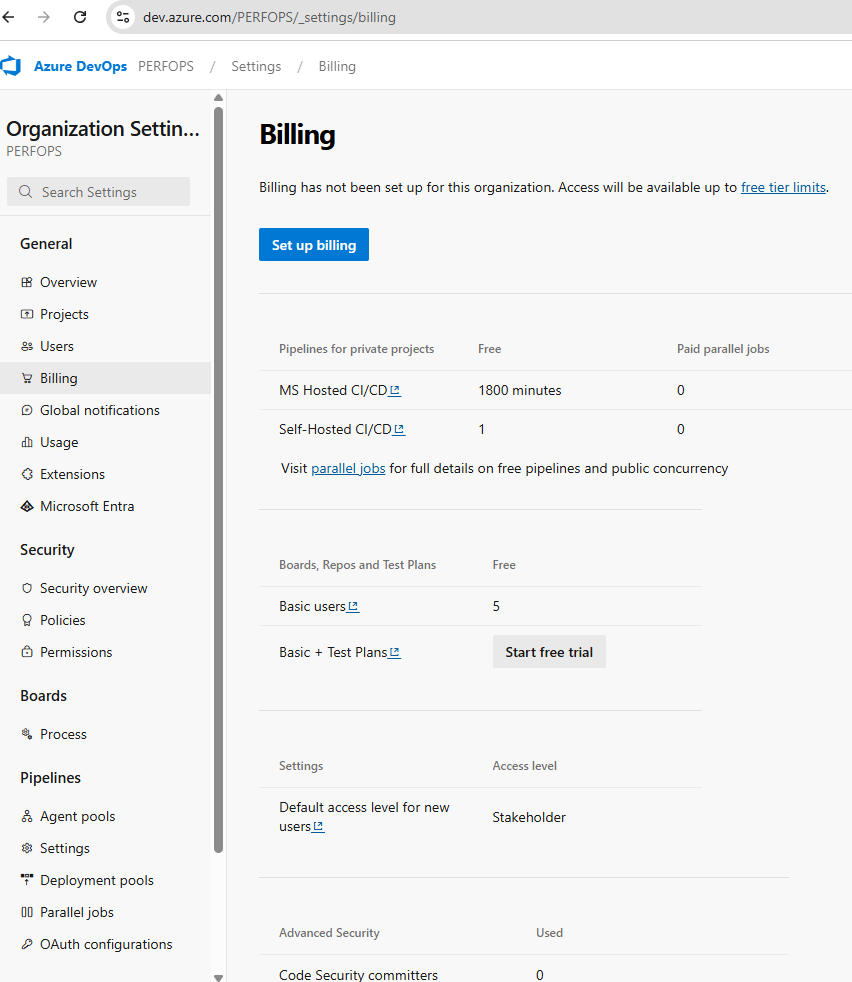Click the browser forward arrow

(44, 17)
